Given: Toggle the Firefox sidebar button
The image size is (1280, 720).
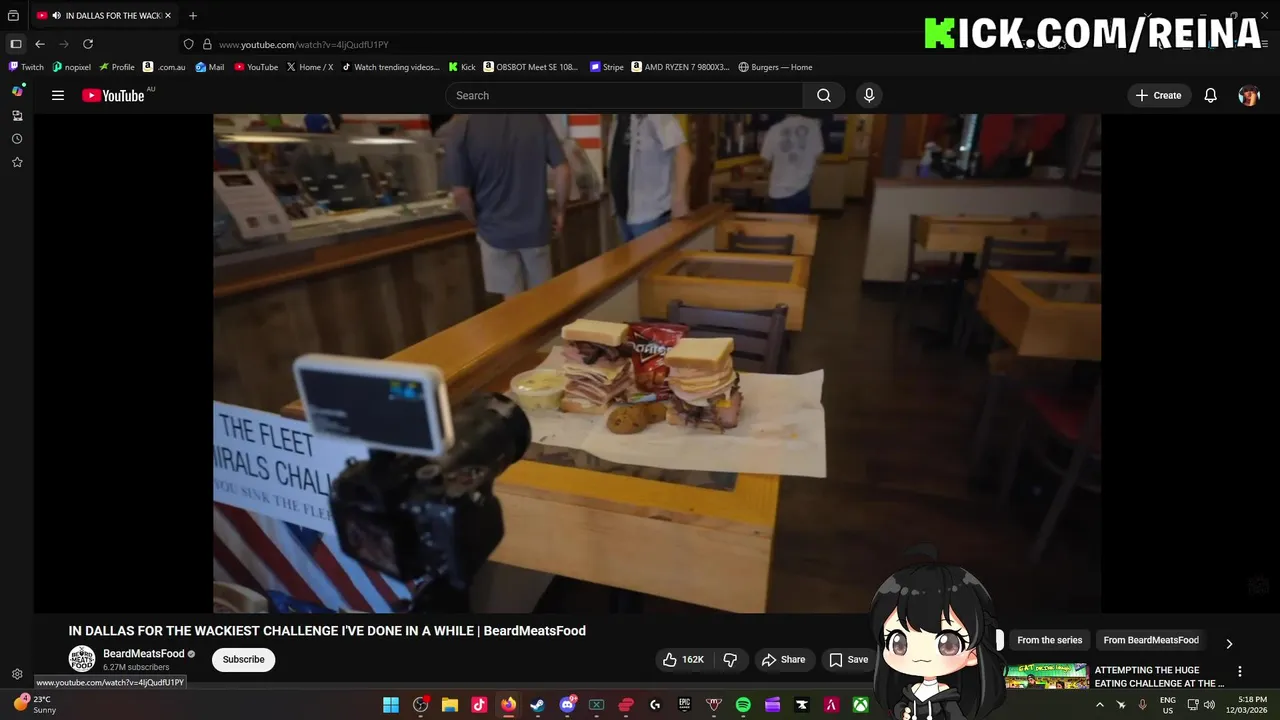Looking at the screenshot, I should click(16, 44).
